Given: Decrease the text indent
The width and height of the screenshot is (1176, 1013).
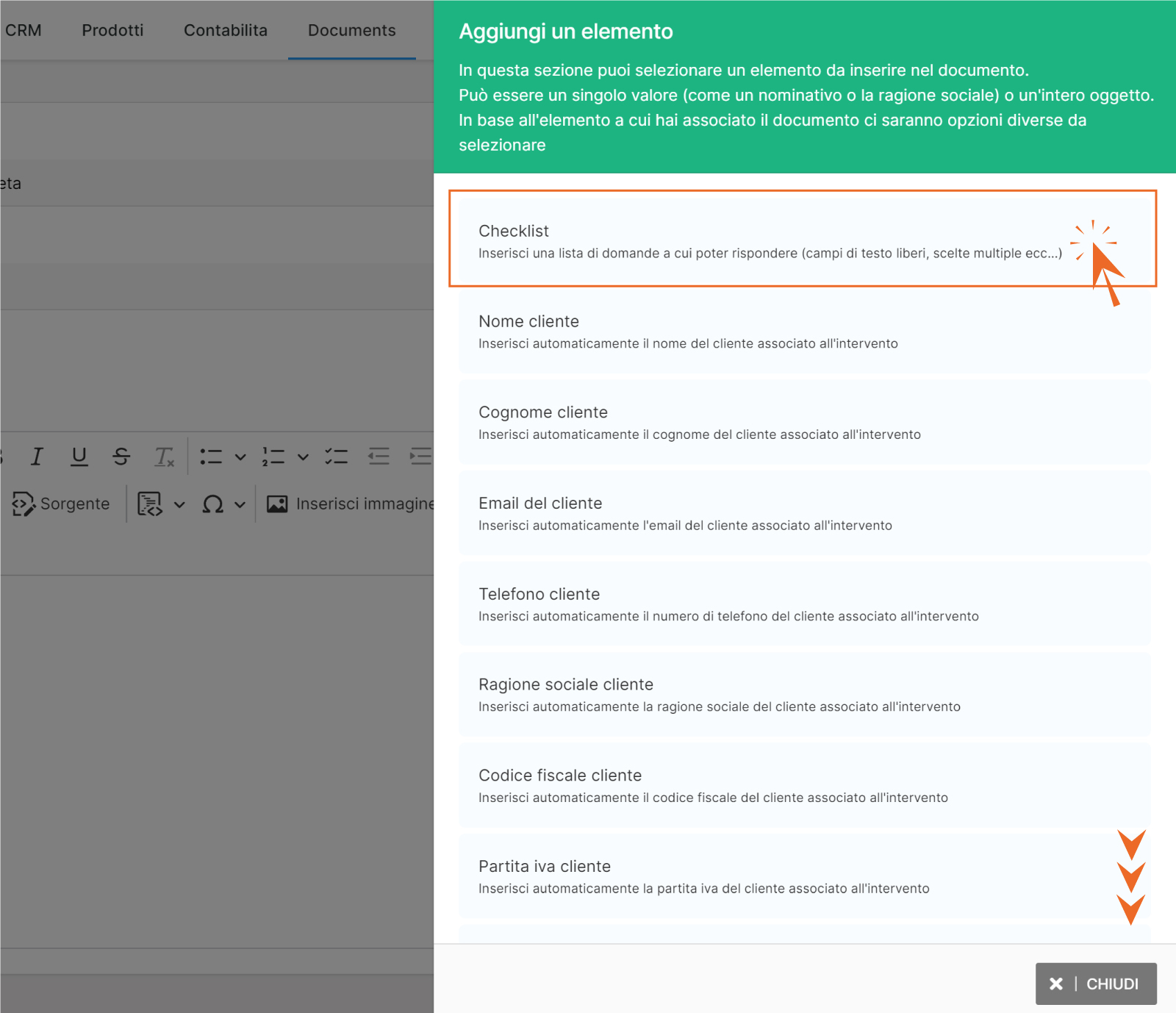Looking at the screenshot, I should [x=379, y=457].
